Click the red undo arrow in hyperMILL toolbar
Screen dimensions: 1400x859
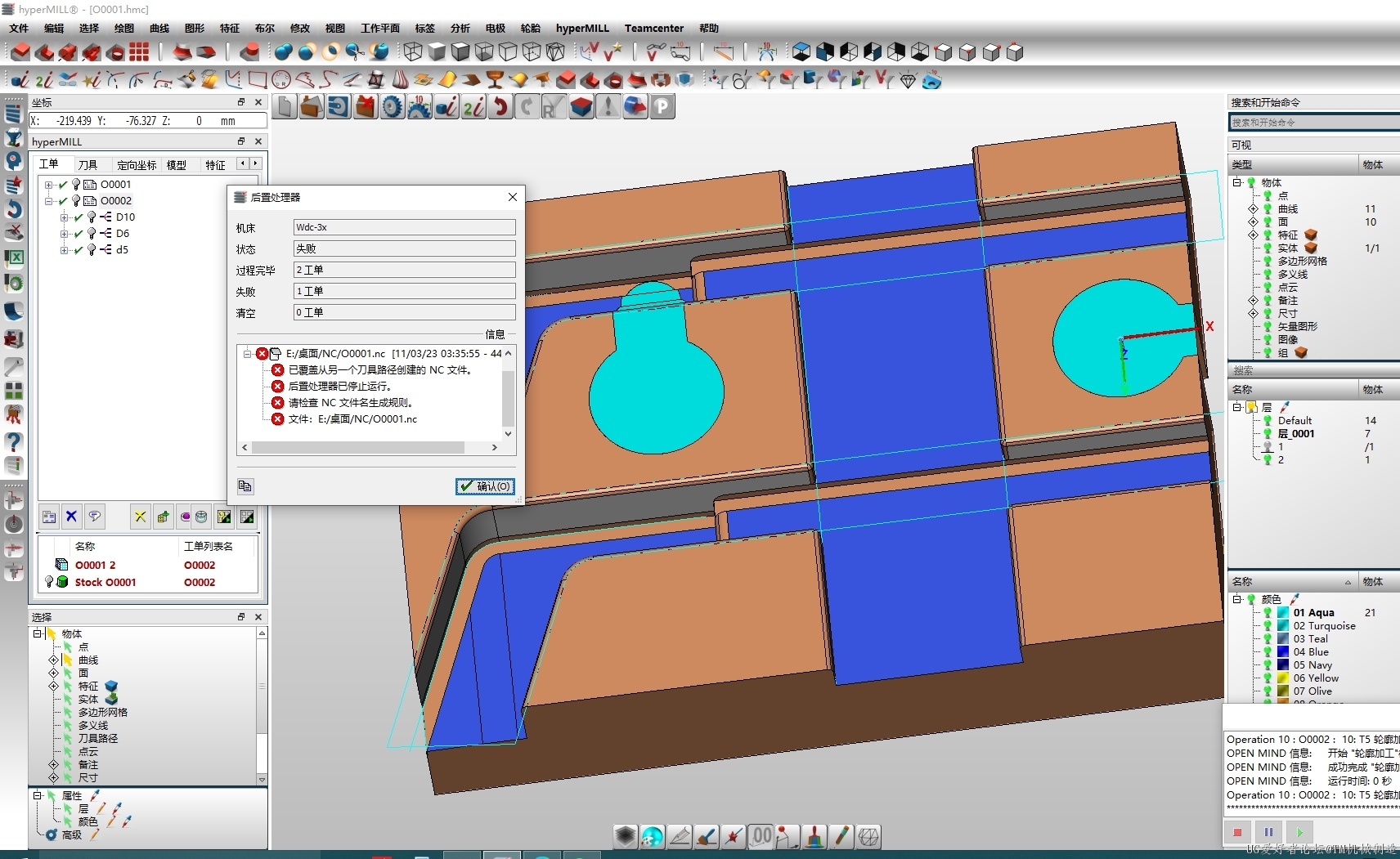tap(500, 107)
